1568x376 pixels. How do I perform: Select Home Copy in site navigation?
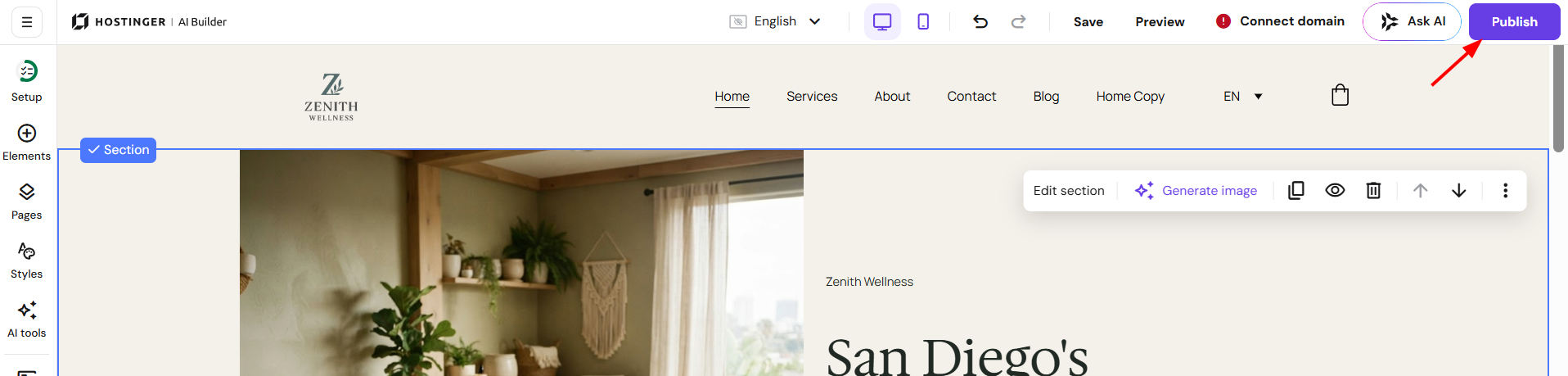pos(1130,97)
